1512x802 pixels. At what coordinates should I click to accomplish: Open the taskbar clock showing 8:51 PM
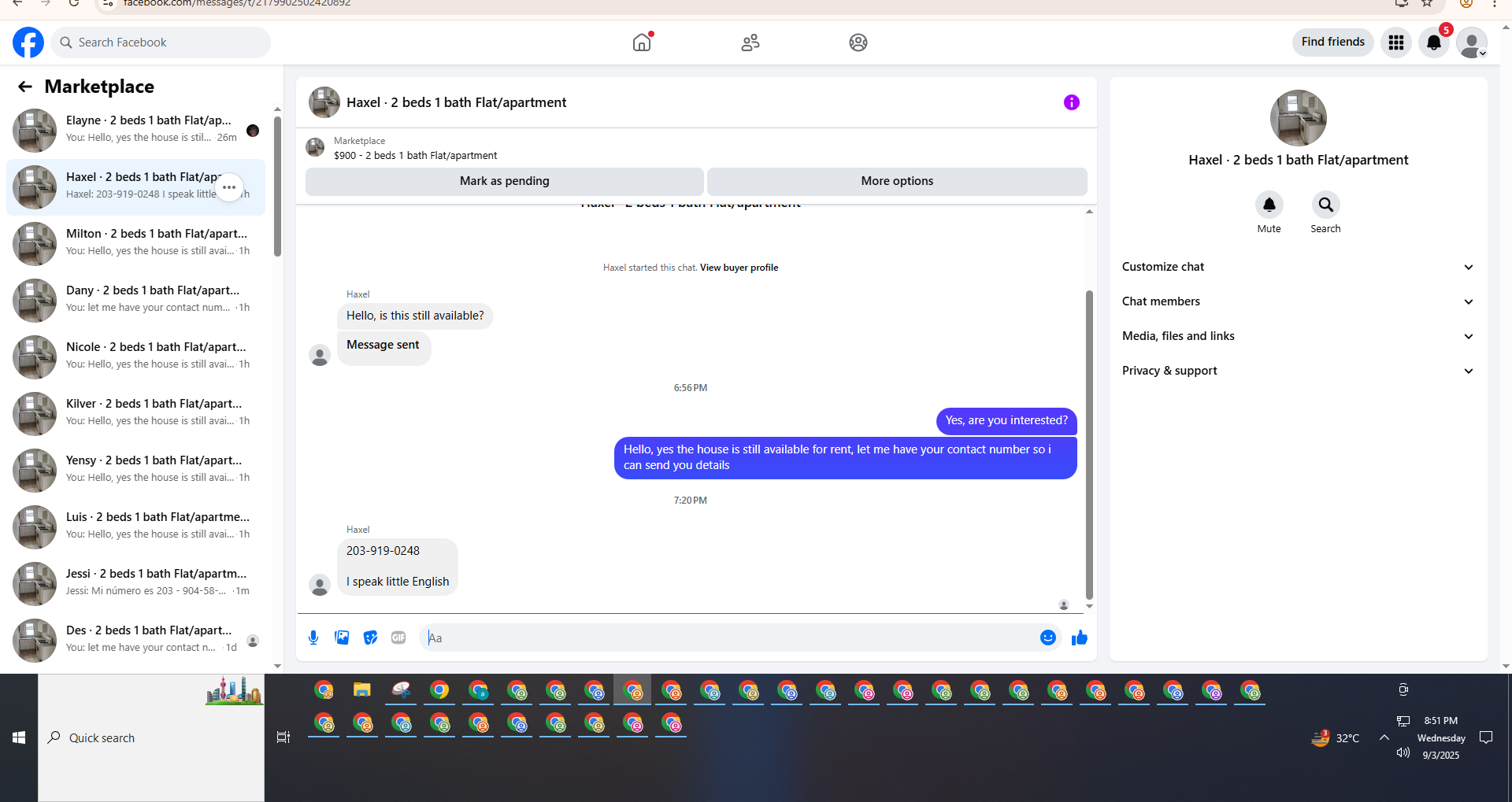pos(1441,737)
